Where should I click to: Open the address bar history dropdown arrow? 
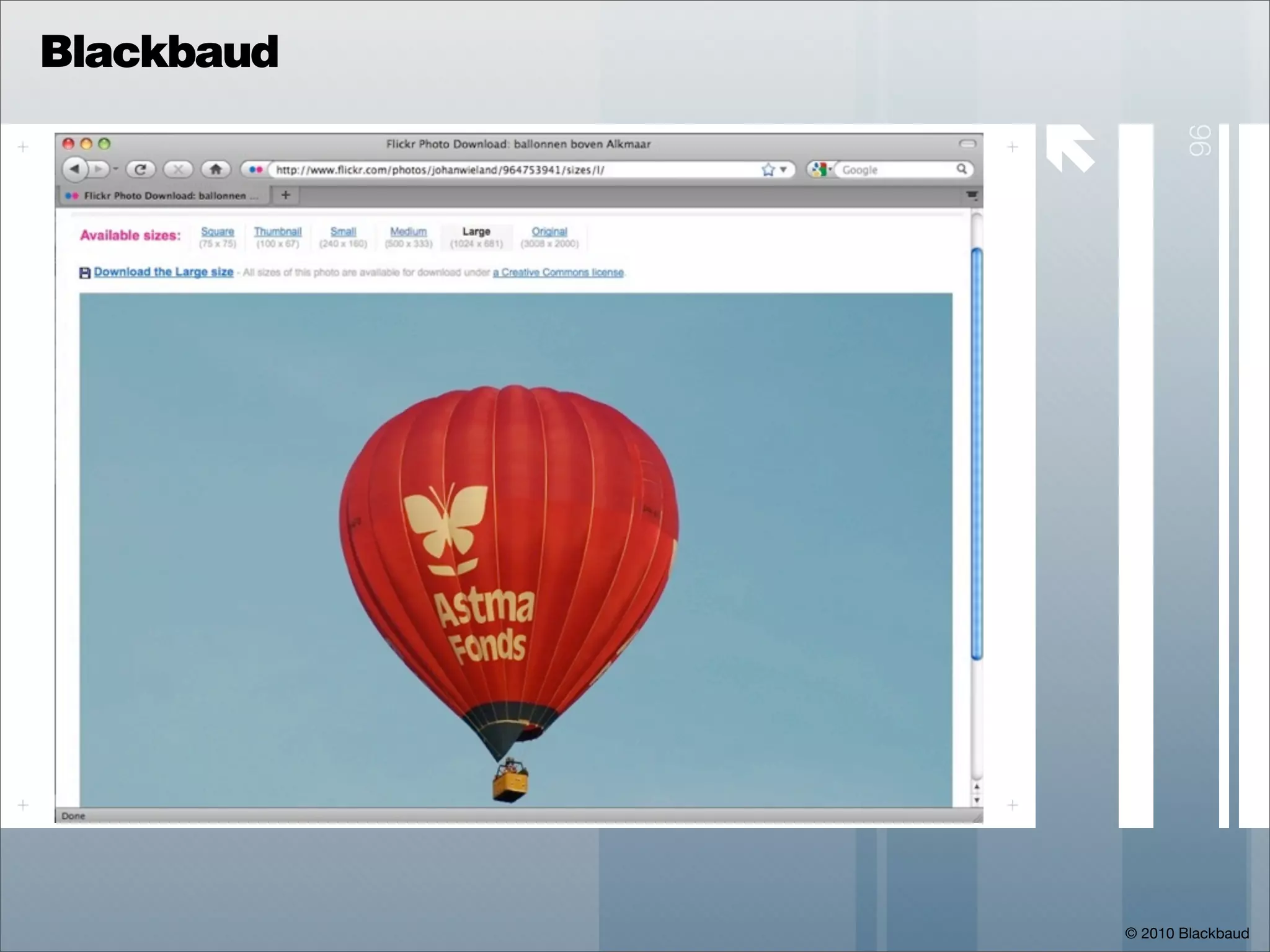tap(783, 169)
